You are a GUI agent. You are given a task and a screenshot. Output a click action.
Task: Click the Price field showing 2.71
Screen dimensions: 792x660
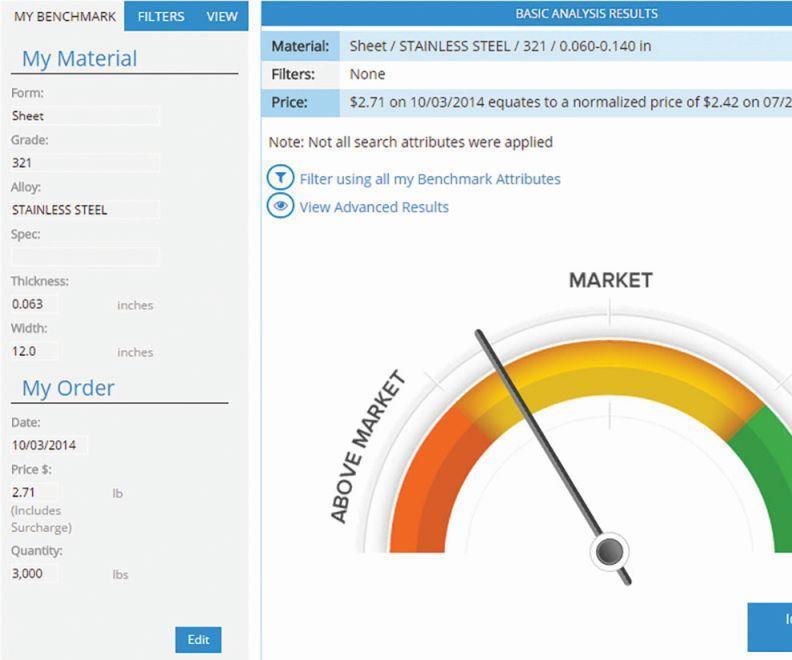(x=35, y=492)
